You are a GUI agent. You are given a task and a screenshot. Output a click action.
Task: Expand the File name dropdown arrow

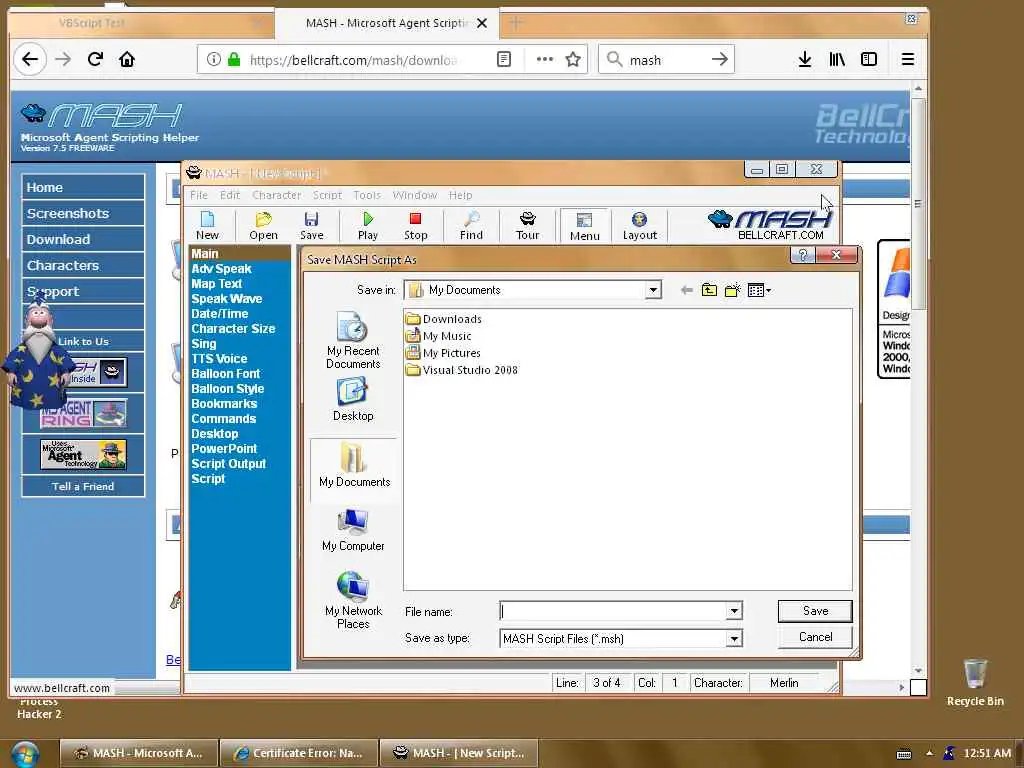click(734, 611)
